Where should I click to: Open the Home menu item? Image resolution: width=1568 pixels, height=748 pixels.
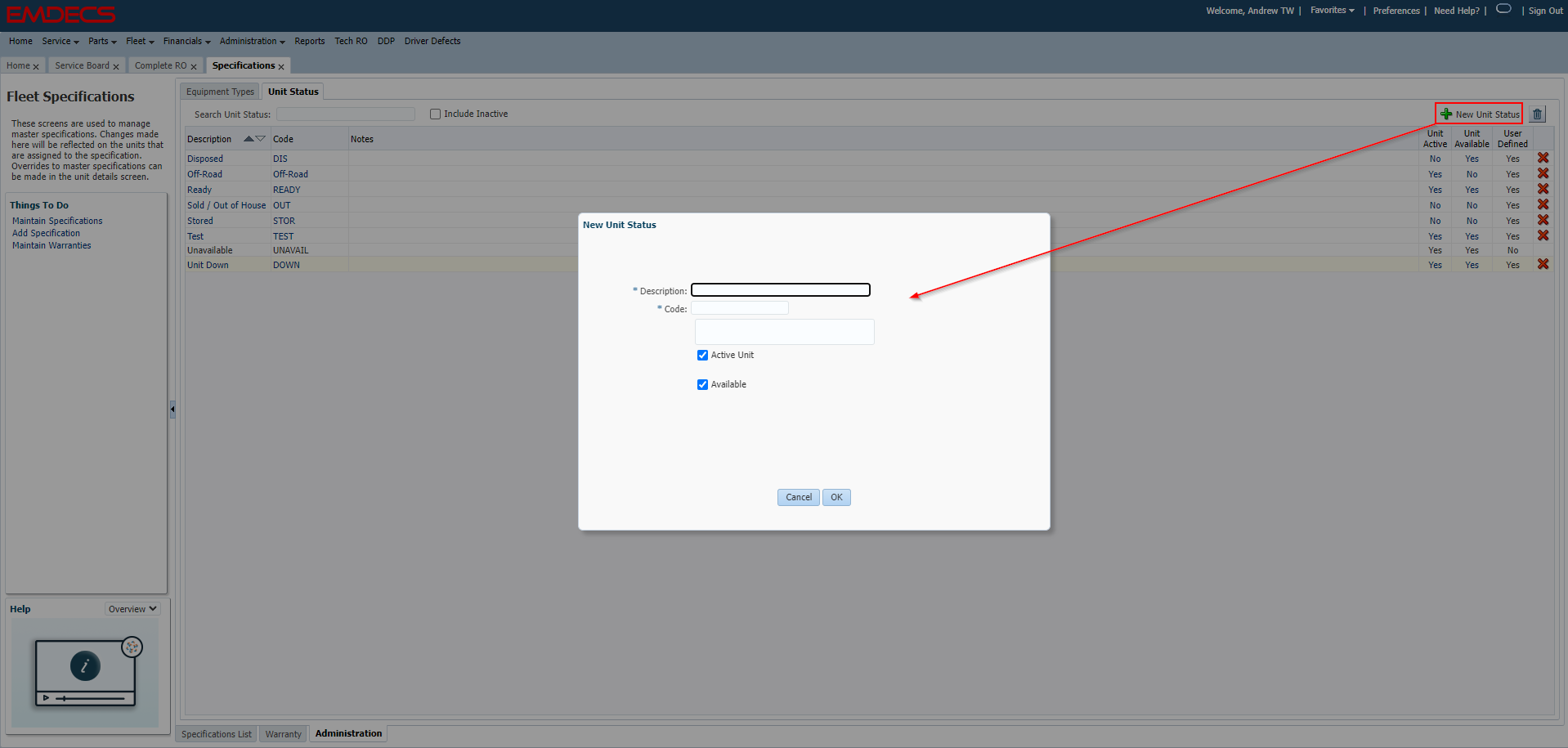tap(20, 41)
